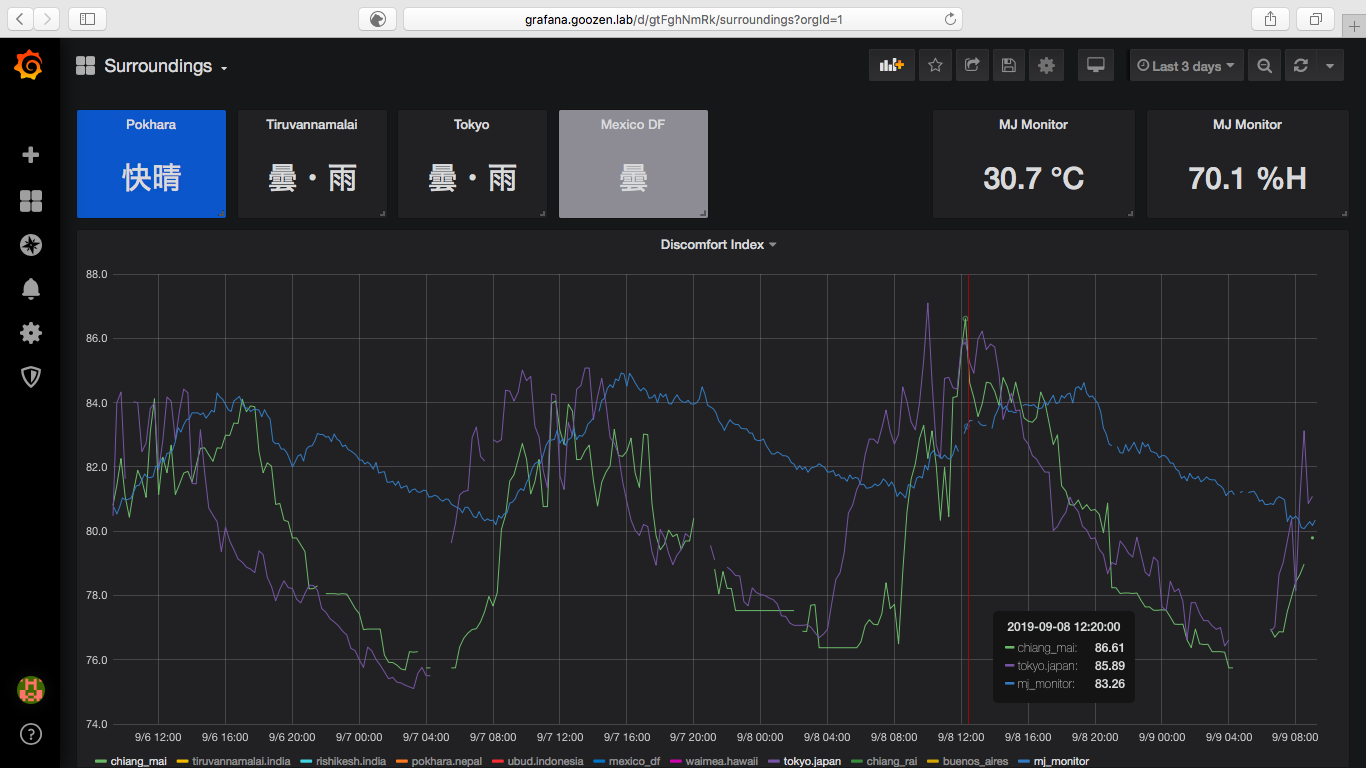Reload page from address bar
This screenshot has height=768, width=1366.
(x=950, y=18)
